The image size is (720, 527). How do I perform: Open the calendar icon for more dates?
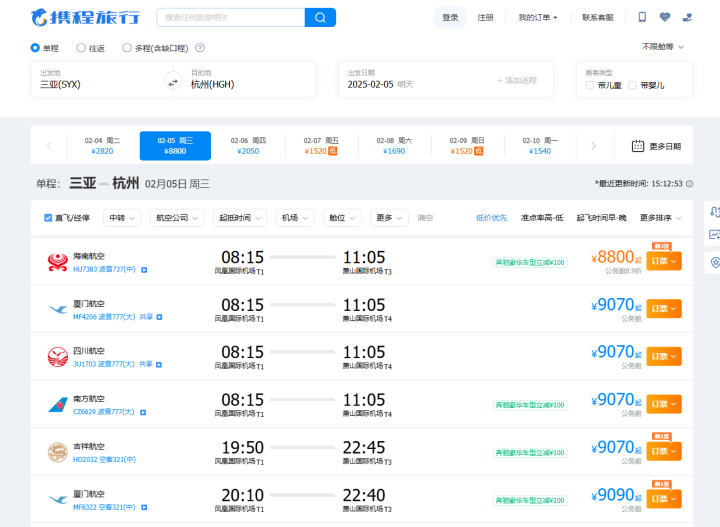coord(638,146)
